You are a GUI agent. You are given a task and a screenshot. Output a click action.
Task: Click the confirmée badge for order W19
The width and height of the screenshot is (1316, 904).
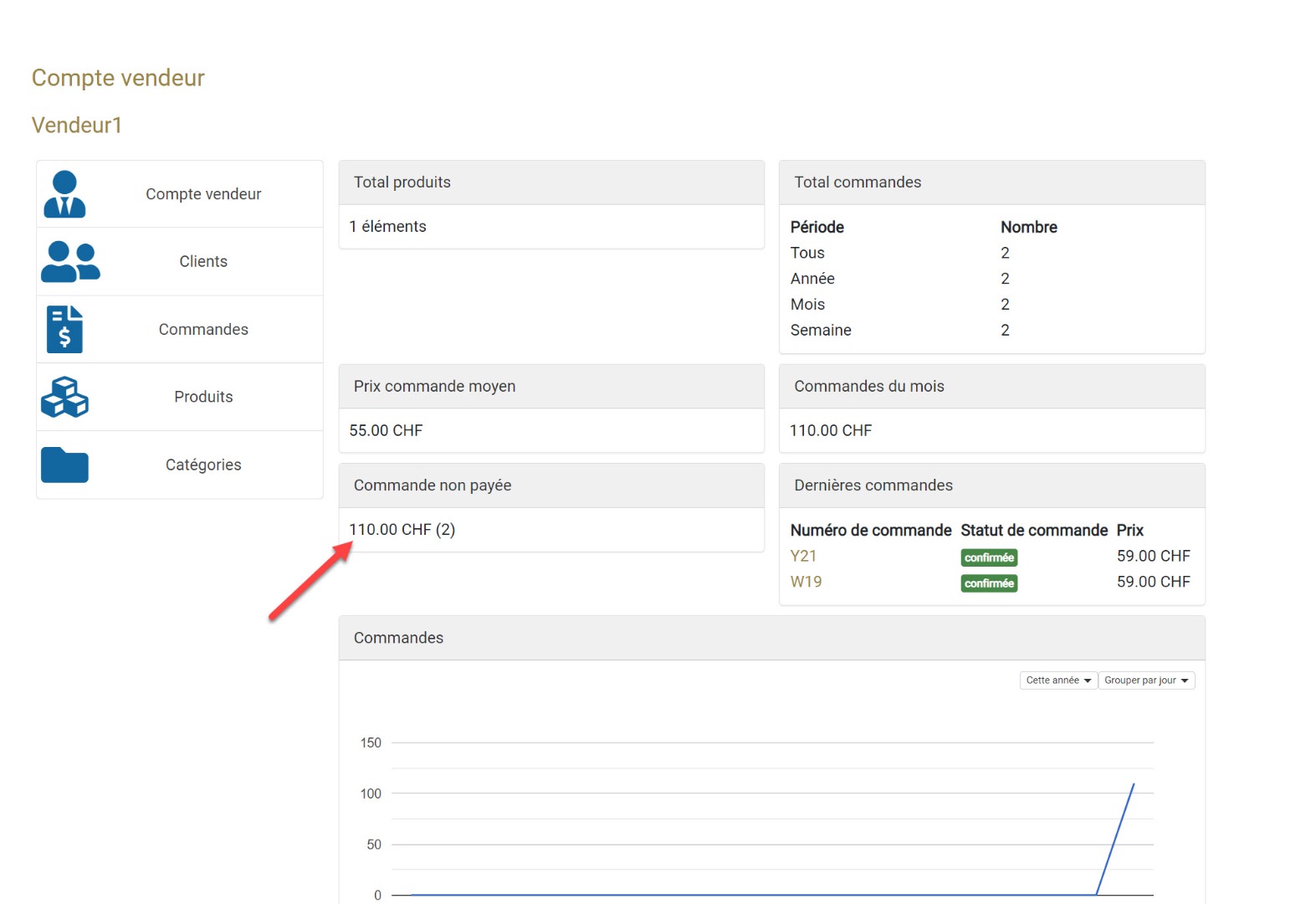coord(989,583)
